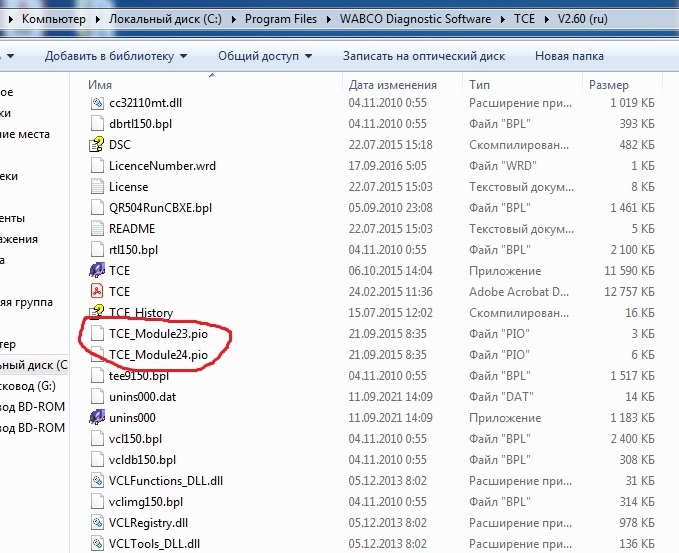
Task: Select the unins000.dat file icon
Action: point(97,397)
